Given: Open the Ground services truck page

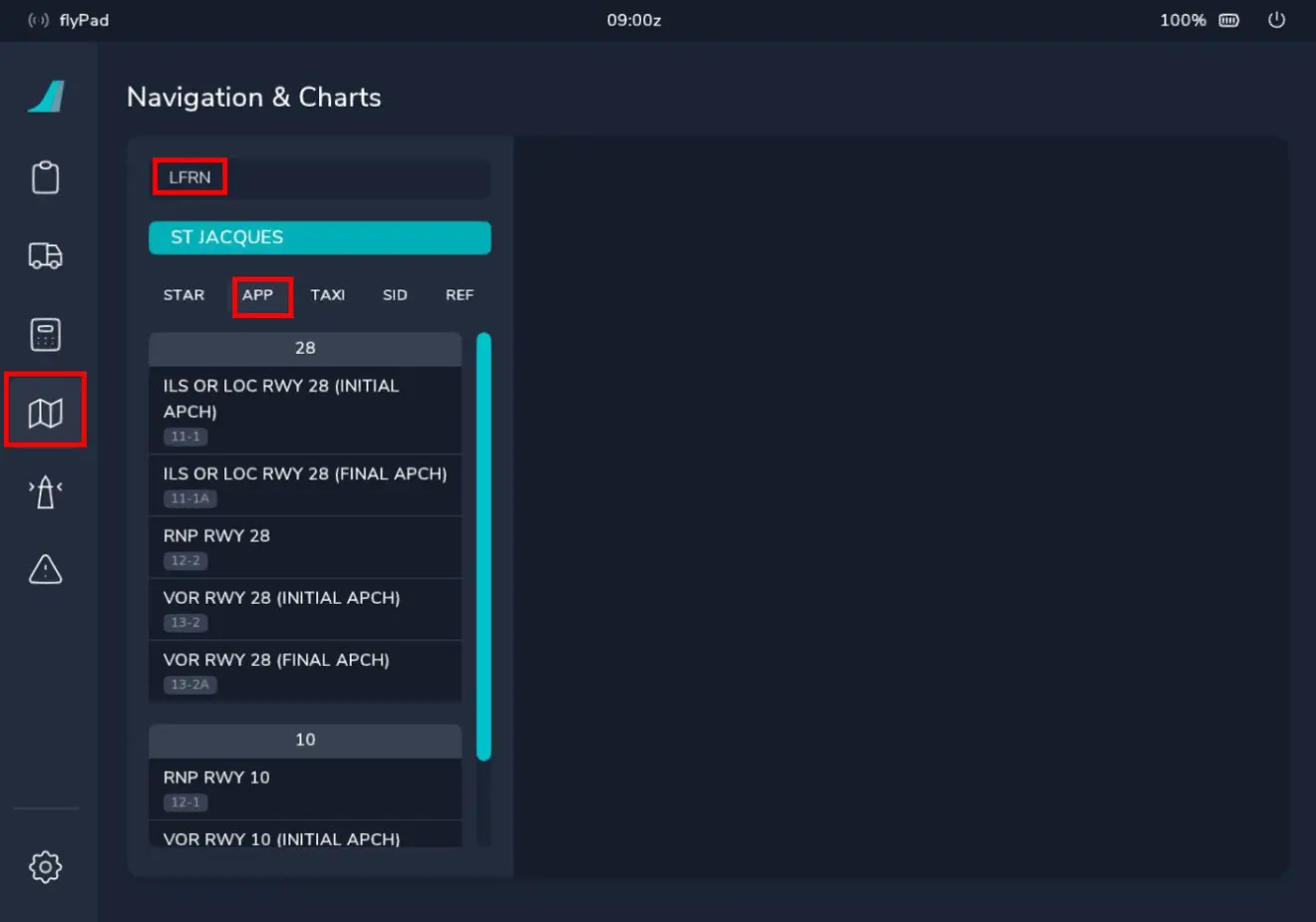Looking at the screenshot, I should click(46, 256).
